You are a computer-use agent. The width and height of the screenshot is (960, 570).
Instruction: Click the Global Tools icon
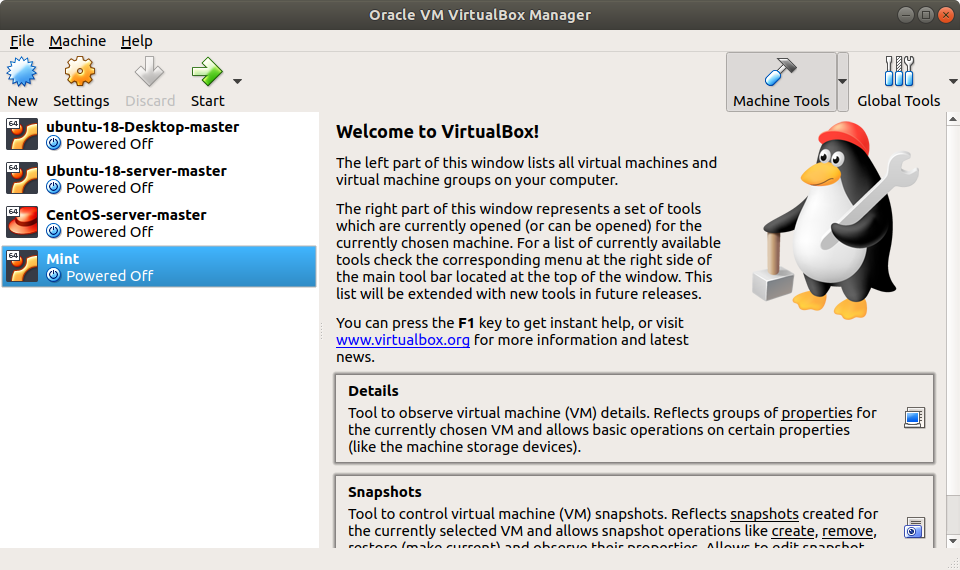coord(899,71)
